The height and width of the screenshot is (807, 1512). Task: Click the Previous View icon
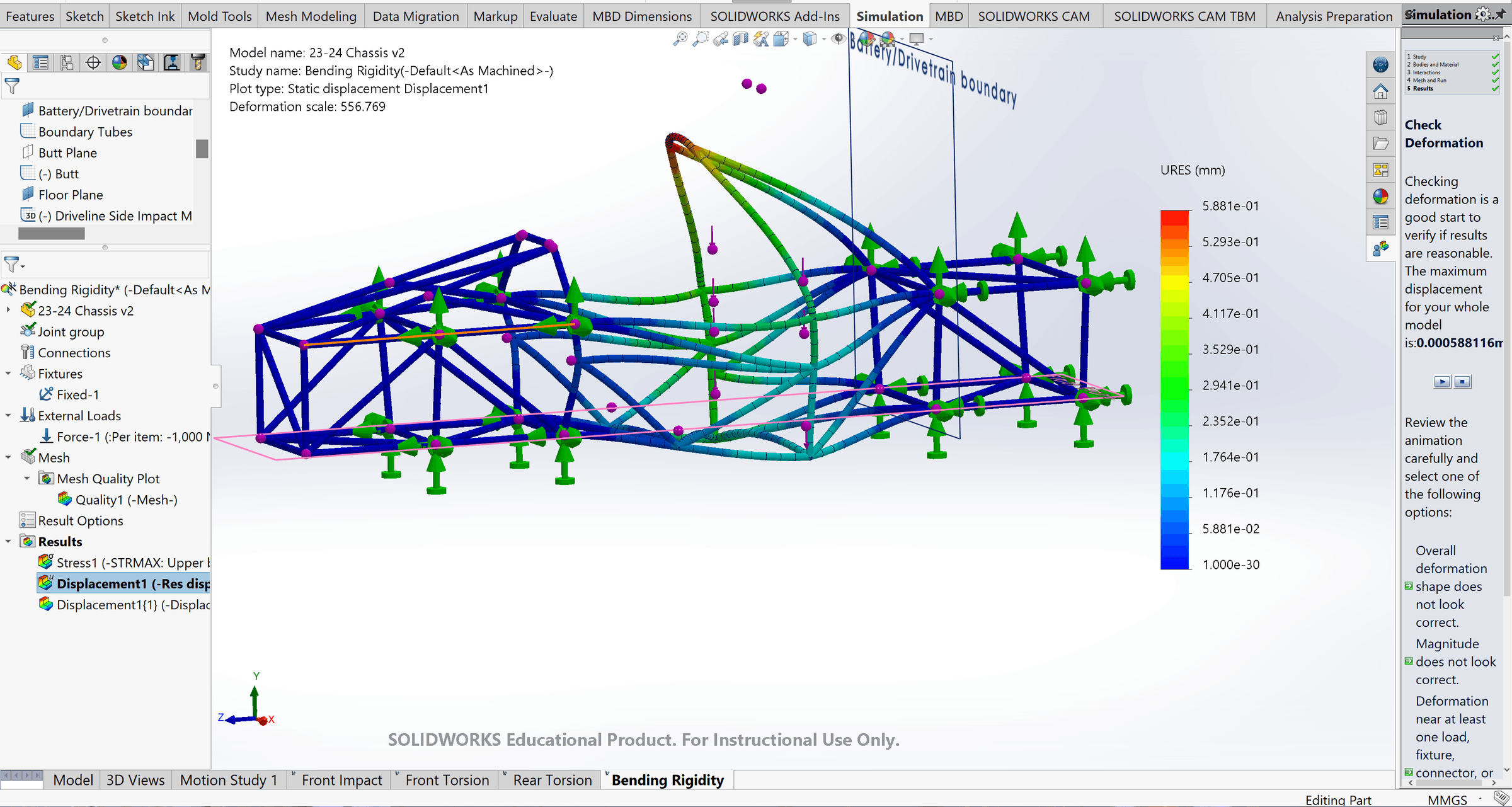click(x=721, y=39)
